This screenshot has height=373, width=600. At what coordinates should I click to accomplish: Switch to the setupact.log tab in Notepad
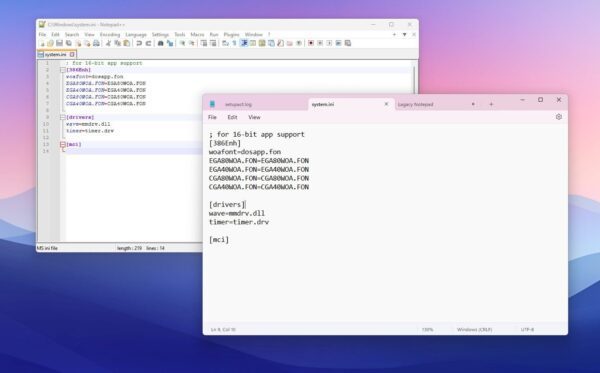coord(238,104)
